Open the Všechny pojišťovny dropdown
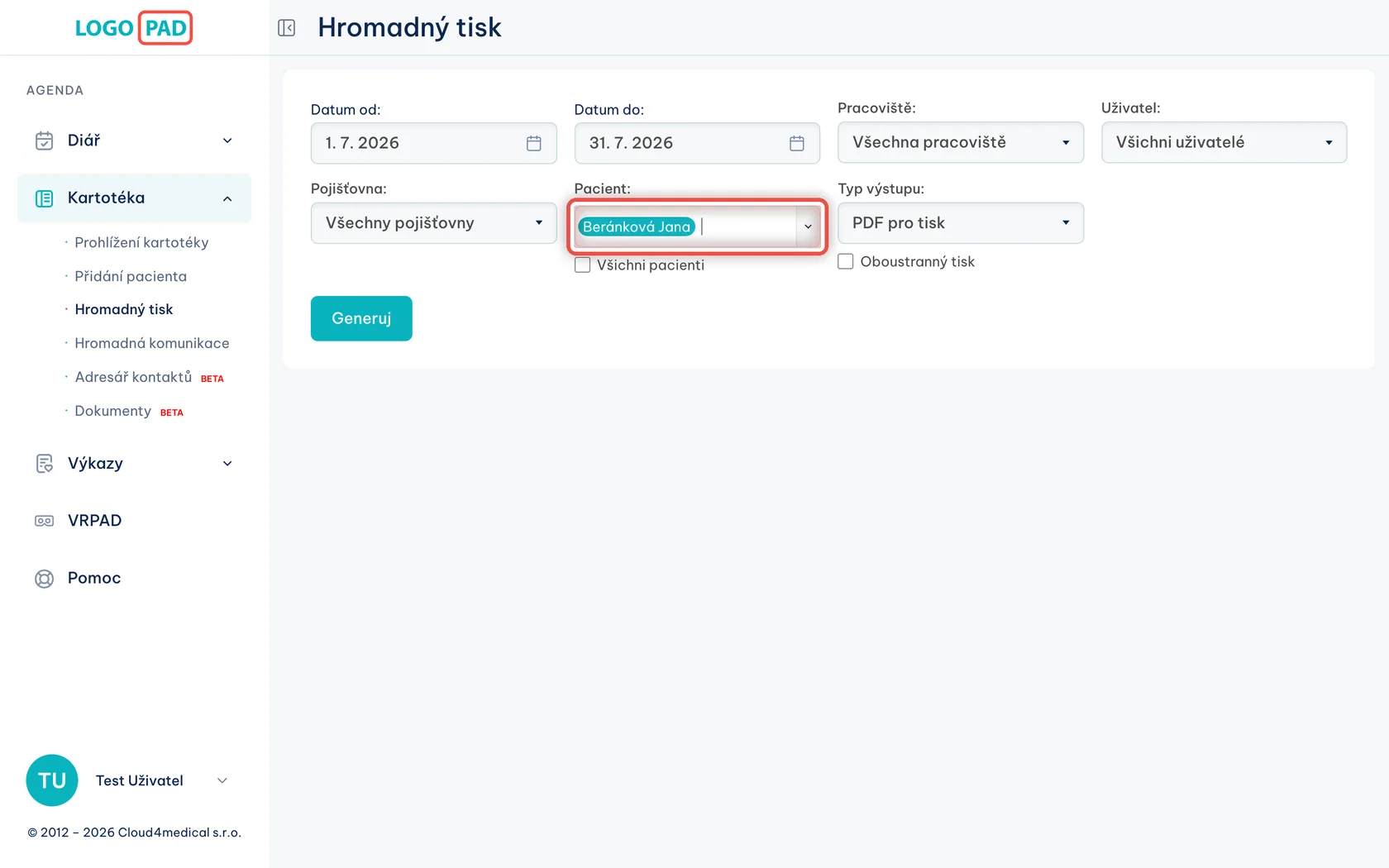The image size is (1389, 868). coord(434,223)
